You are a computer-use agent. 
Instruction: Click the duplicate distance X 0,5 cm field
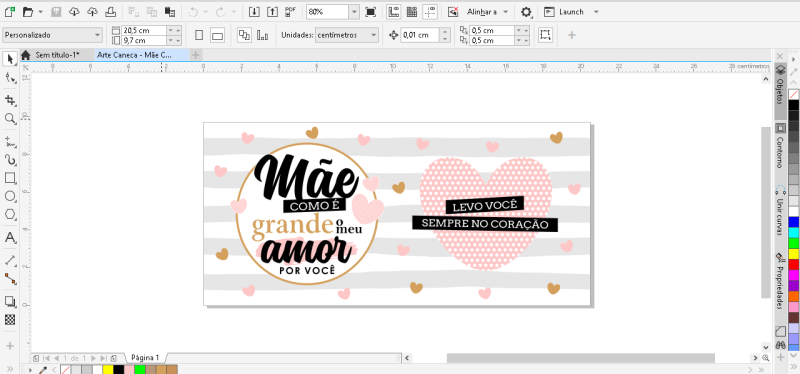point(492,31)
